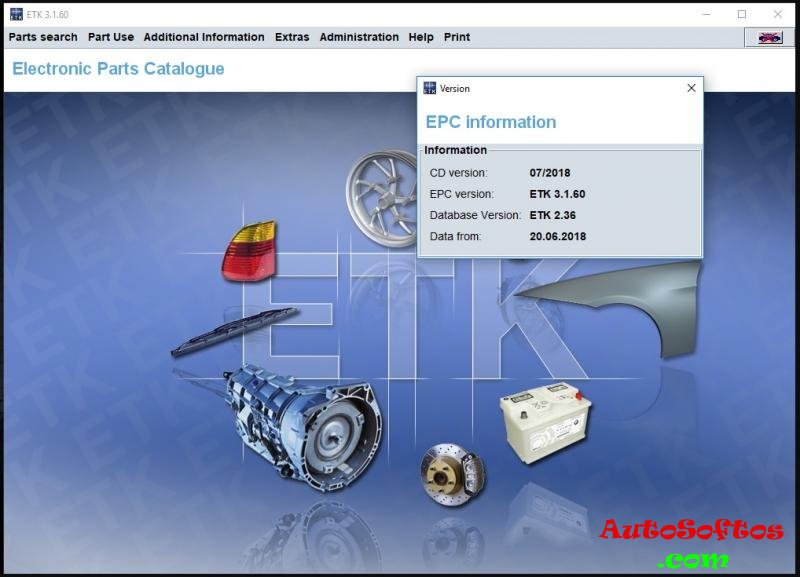
Task: Click the ETK app icon in title bar
Action: (x=16, y=14)
